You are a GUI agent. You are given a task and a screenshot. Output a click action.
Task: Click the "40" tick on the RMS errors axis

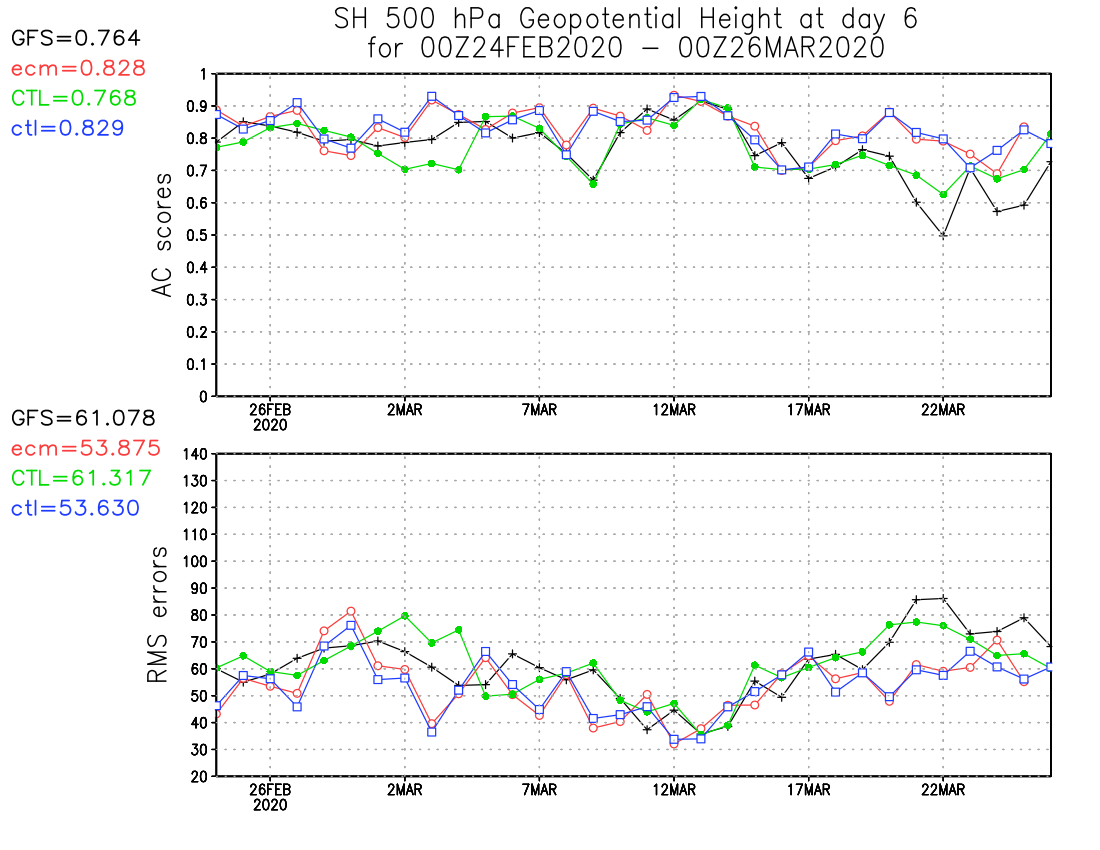[200, 723]
